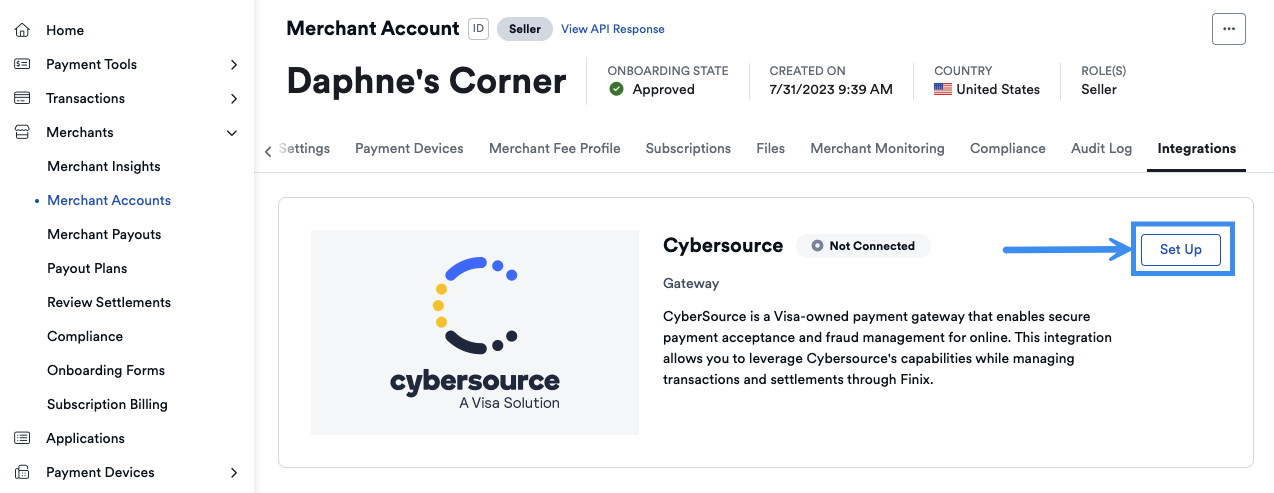The height and width of the screenshot is (493, 1274).
Task: Click the Payment Tools sidebar icon
Action: point(22,64)
